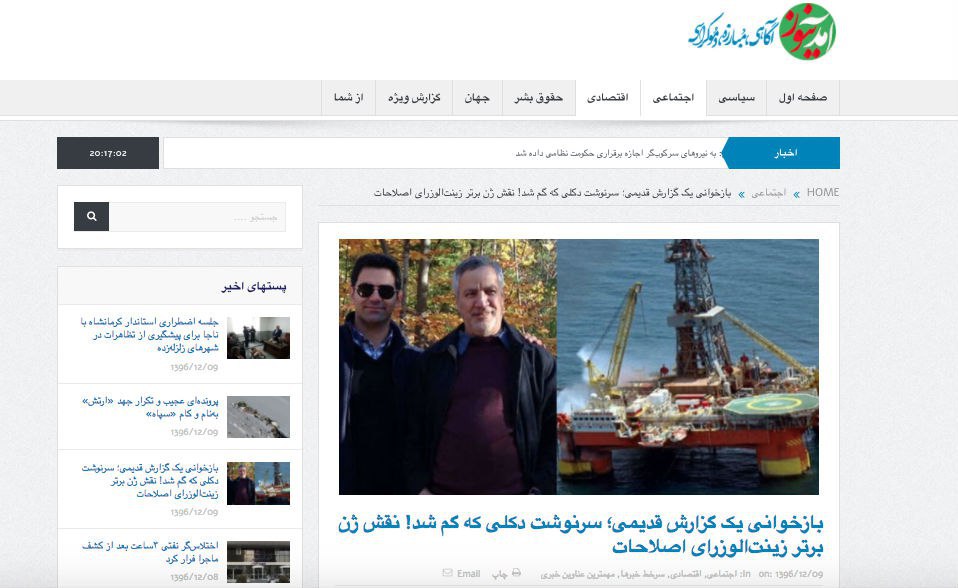Click the oil rig post thumbnail in sidebar
Viewport: 958px width, 588px height.
click(258, 483)
